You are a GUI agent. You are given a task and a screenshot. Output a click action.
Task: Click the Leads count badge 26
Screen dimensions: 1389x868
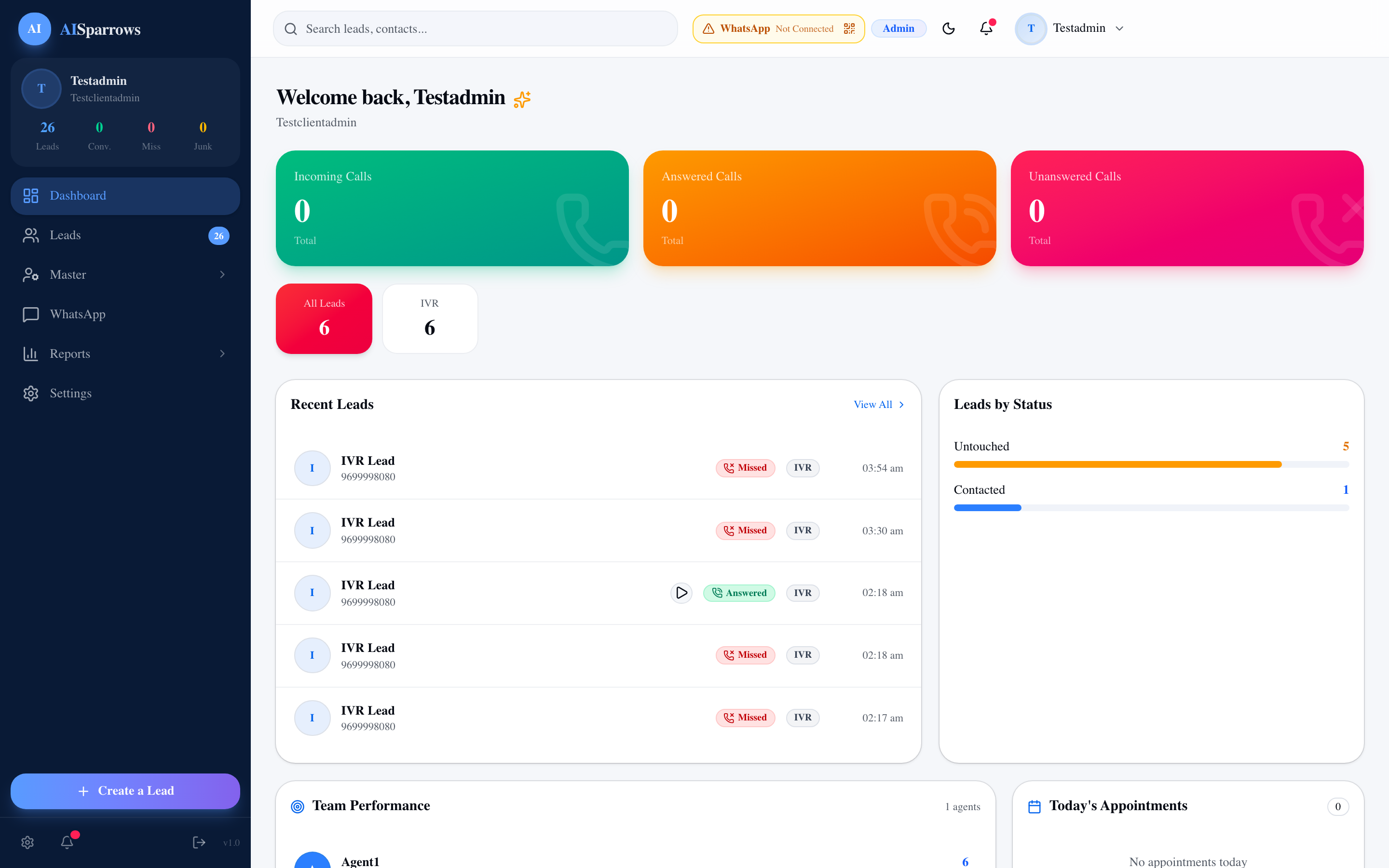[x=218, y=236]
